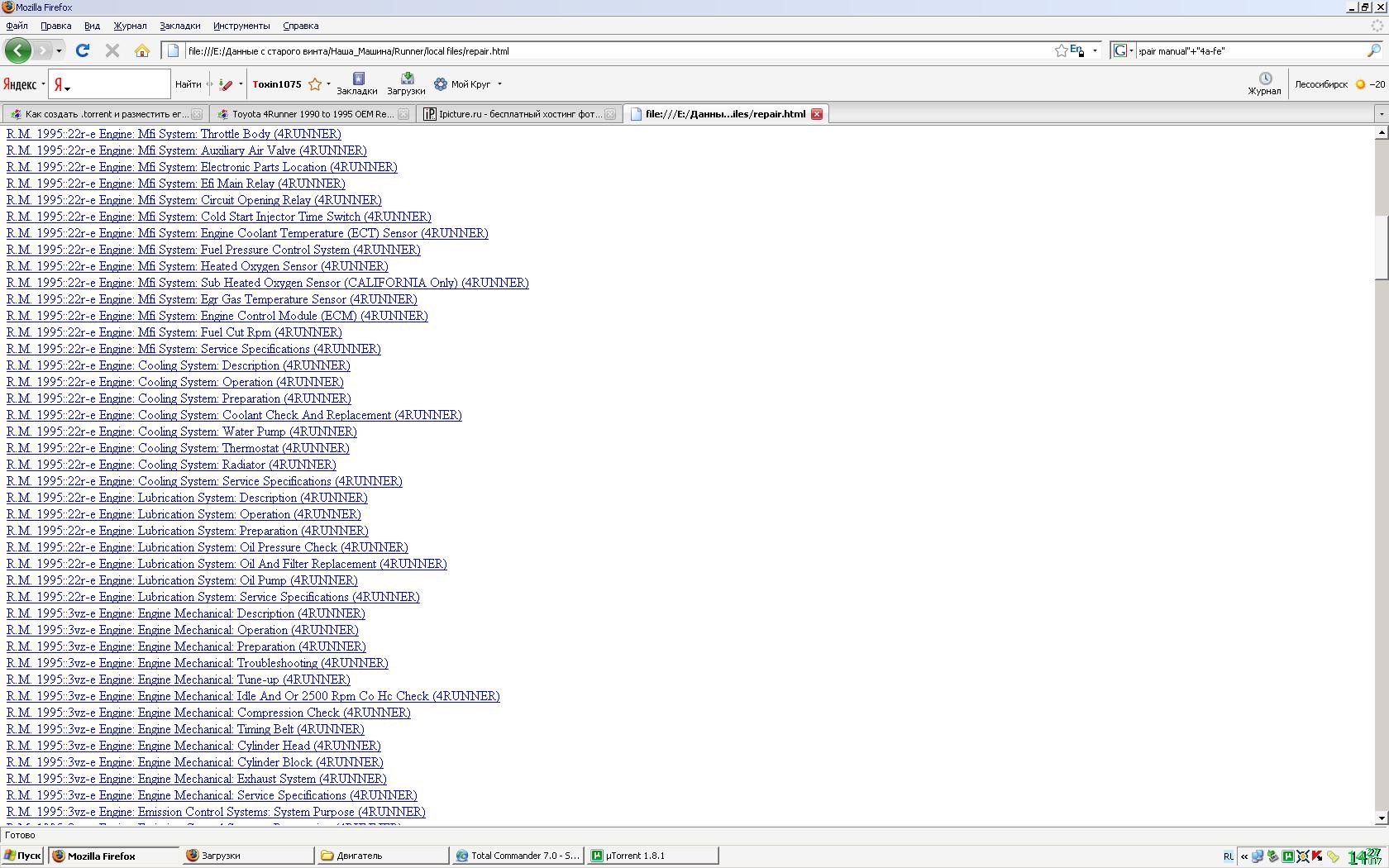Image resolution: width=1389 pixels, height=868 pixels.
Task: Open link Cooling System: Thermostat
Action: [178, 448]
